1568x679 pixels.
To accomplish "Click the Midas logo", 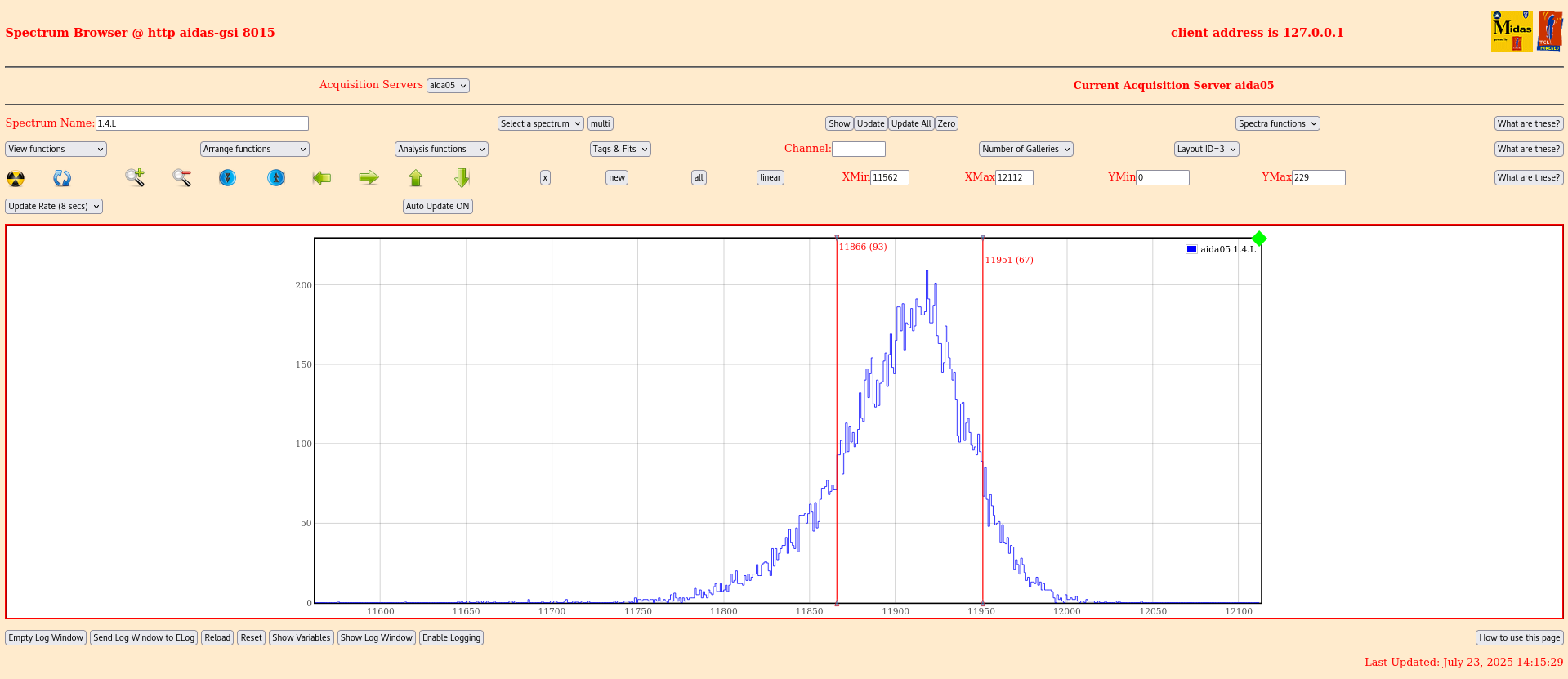I will click(x=1512, y=32).
